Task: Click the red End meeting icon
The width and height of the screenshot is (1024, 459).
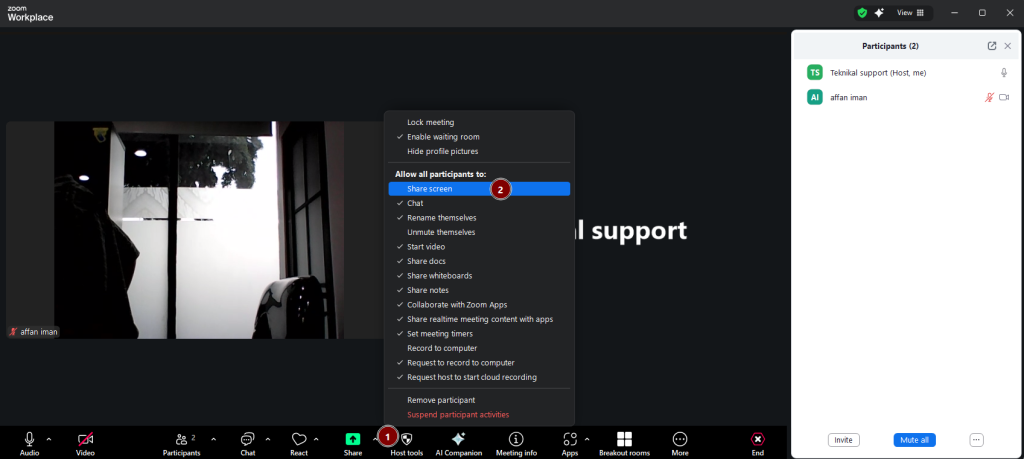Action: point(757,439)
